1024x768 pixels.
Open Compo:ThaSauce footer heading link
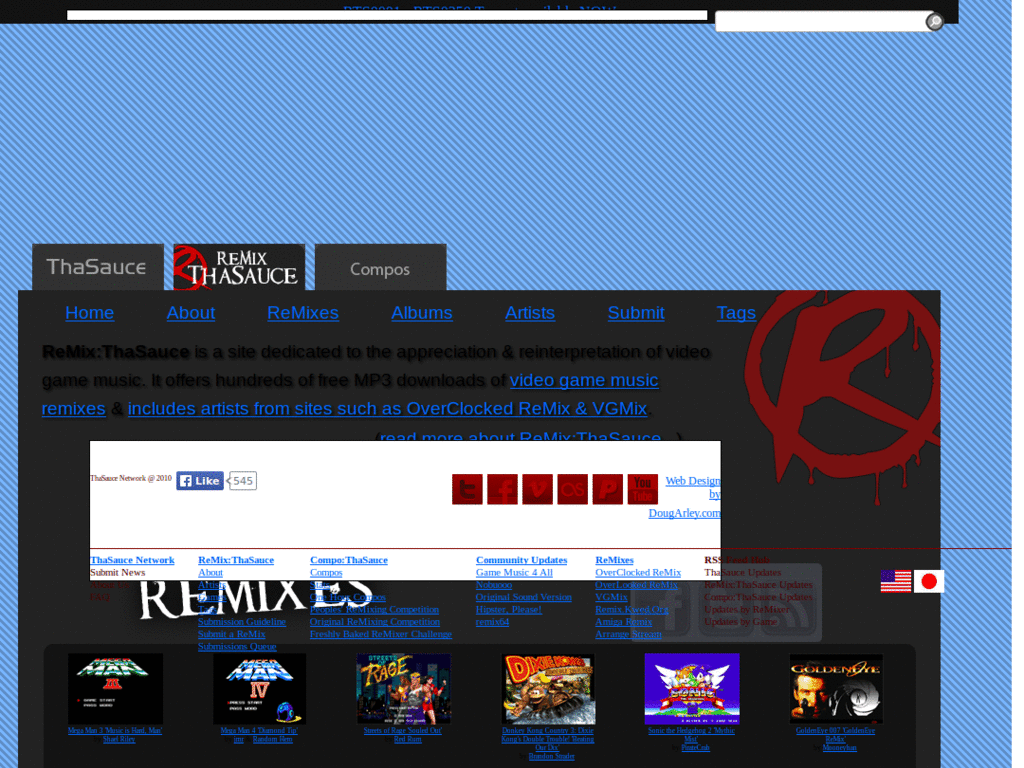[x=349, y=560]
